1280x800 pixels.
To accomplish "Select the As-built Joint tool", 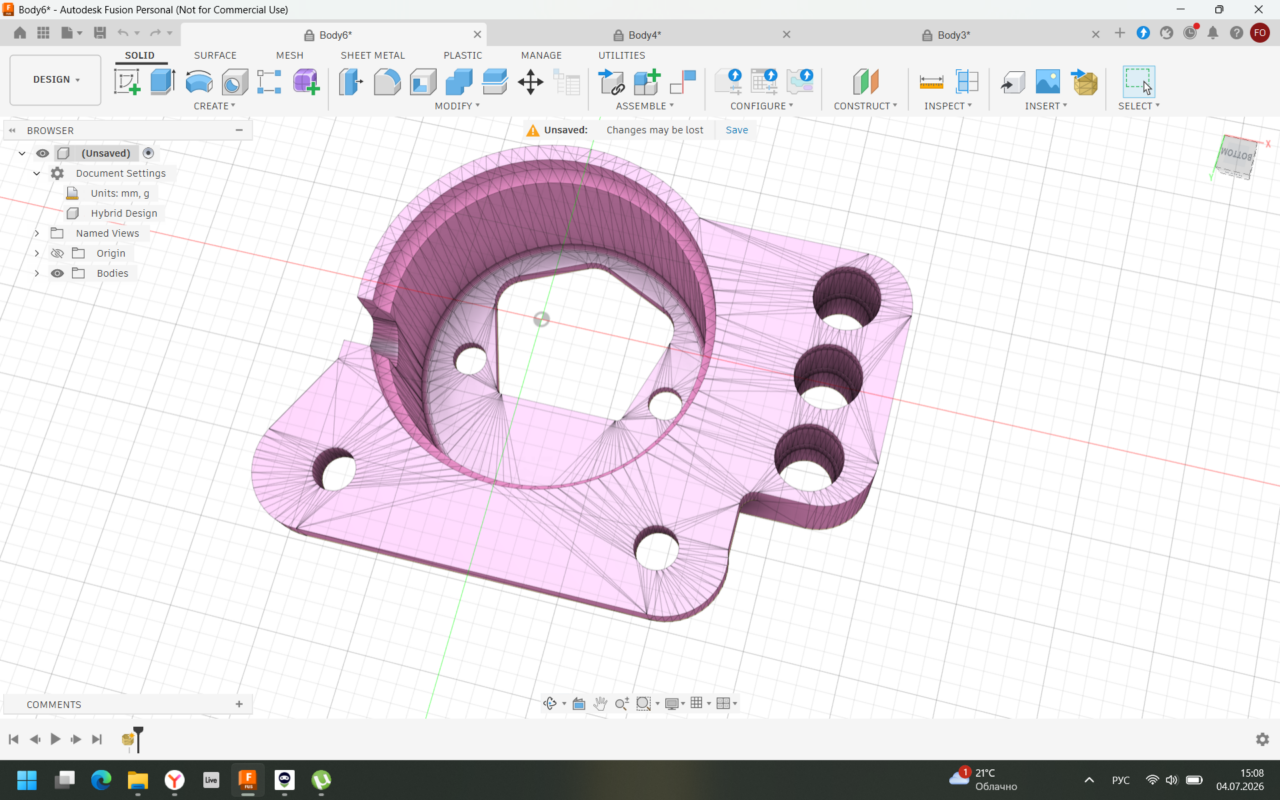I will pos(683,82).
